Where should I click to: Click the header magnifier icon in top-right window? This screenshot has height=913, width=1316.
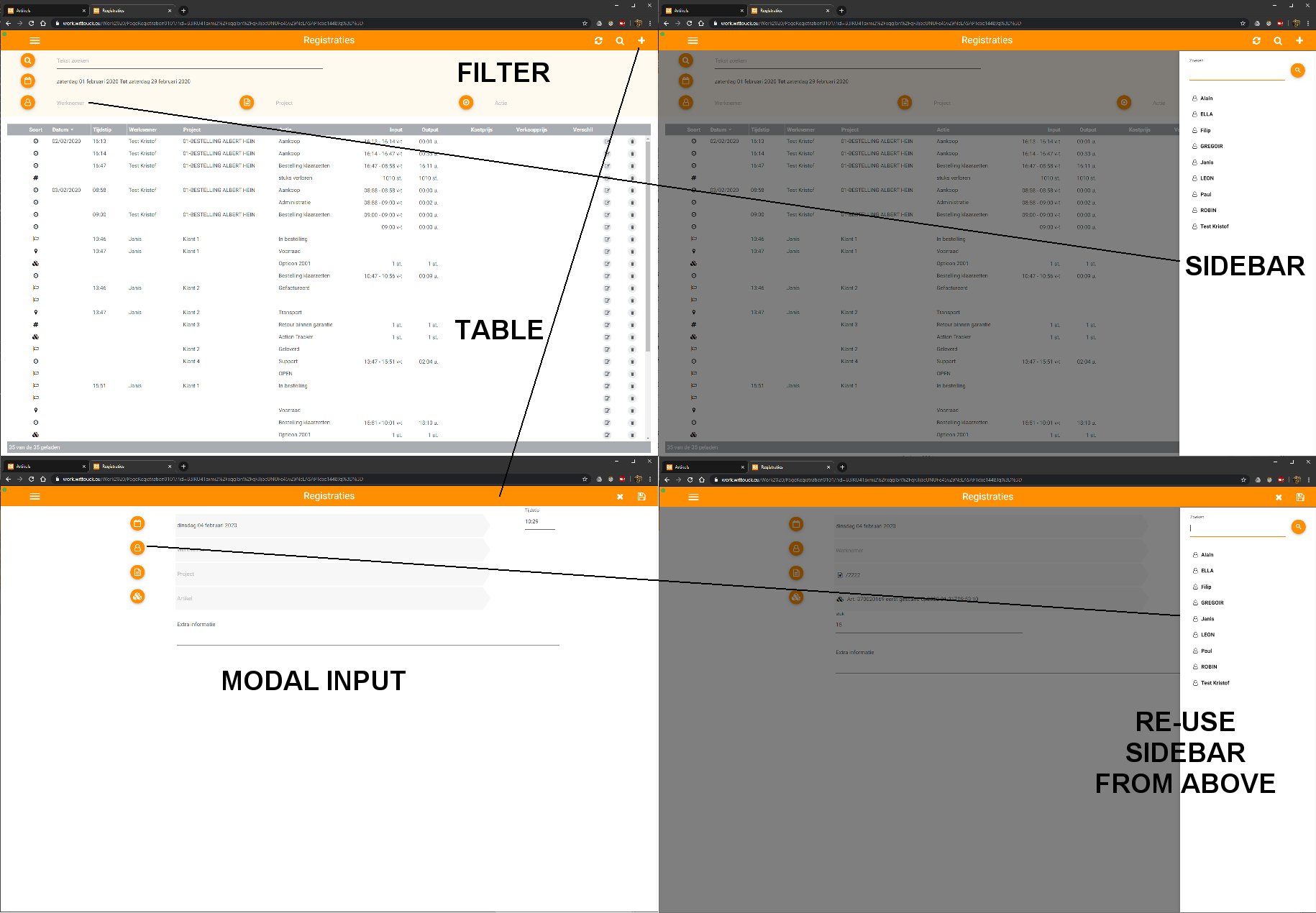pyautogui.click(x=1278, y=41)
